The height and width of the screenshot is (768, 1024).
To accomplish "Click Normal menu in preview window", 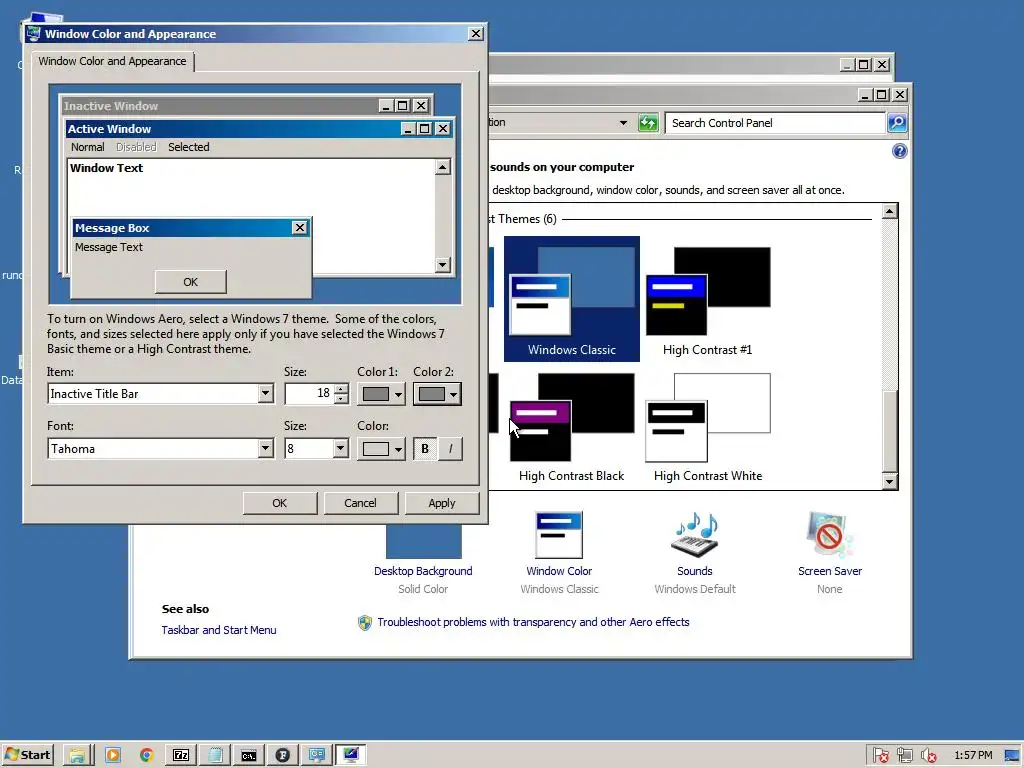I will click(x=88, y=147).
